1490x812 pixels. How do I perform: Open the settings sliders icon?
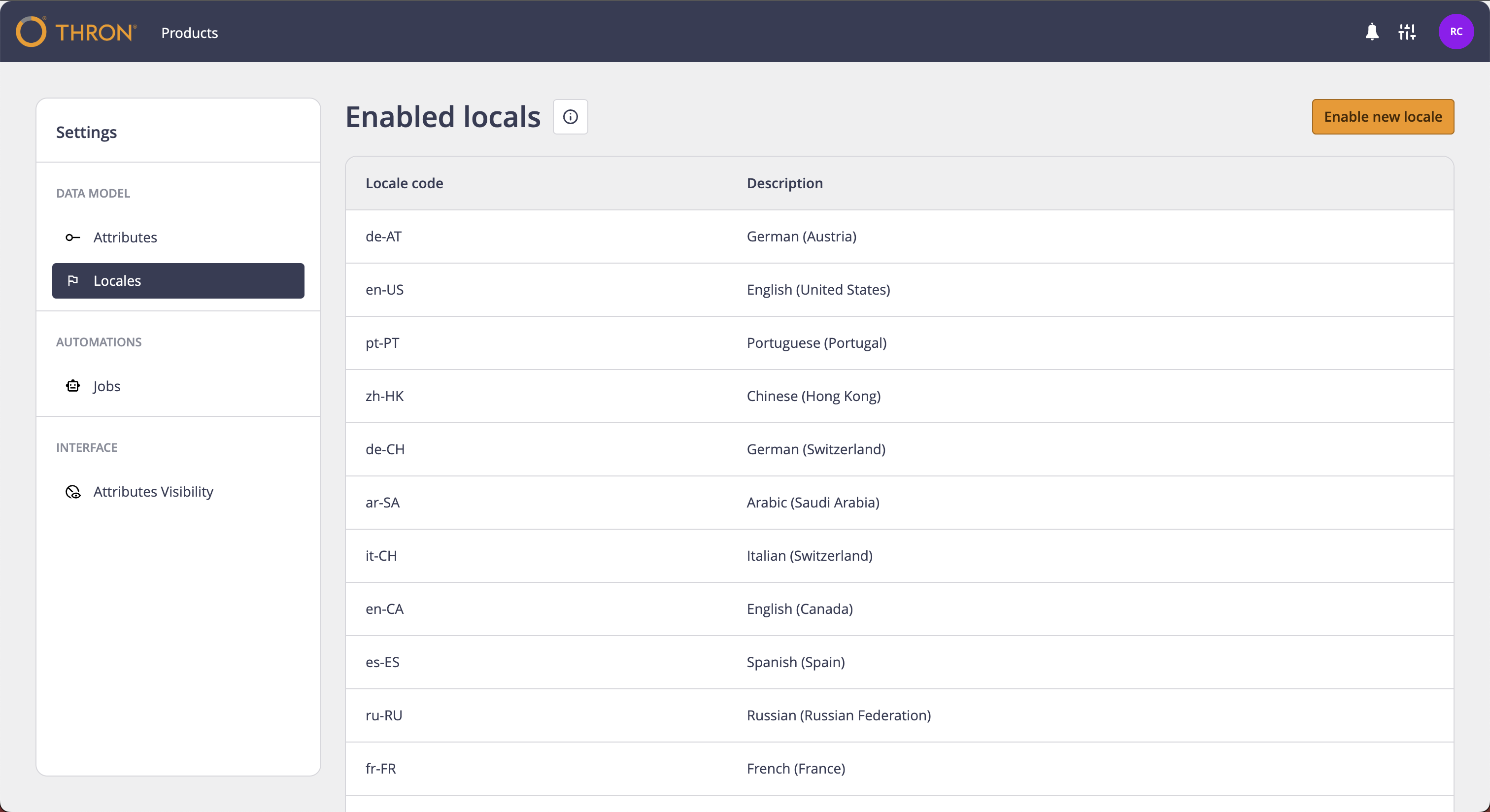(x=1407, y=32)
